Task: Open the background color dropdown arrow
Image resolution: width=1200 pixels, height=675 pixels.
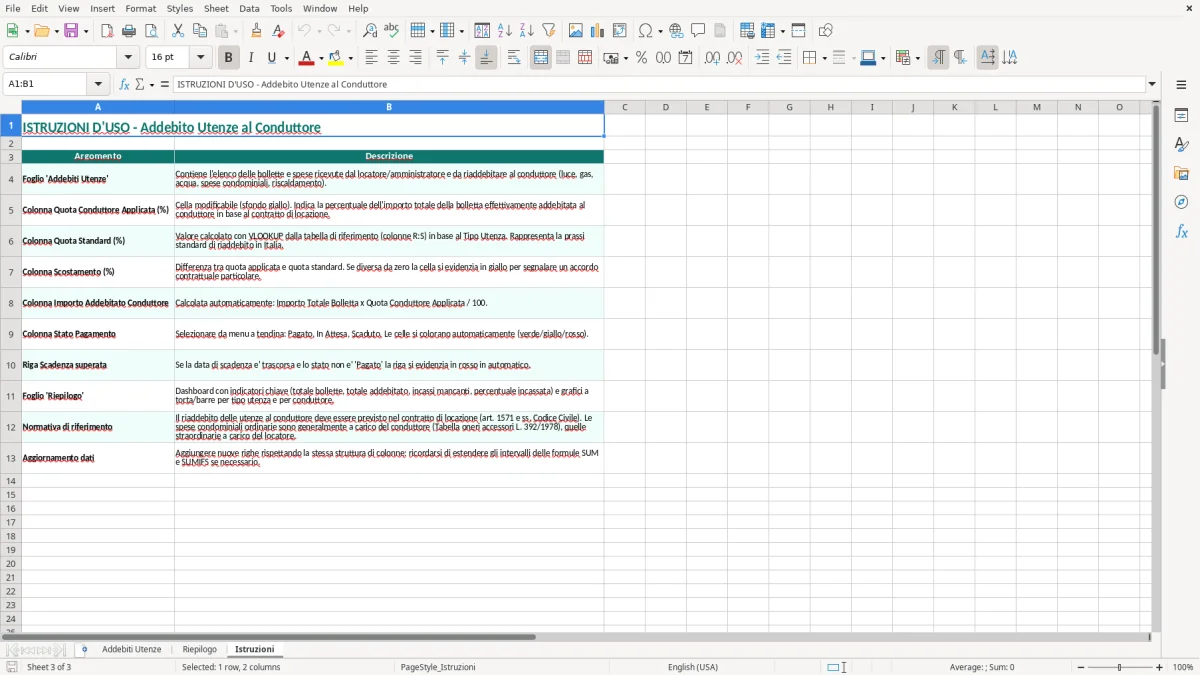Action: click(x=351, y=58)
